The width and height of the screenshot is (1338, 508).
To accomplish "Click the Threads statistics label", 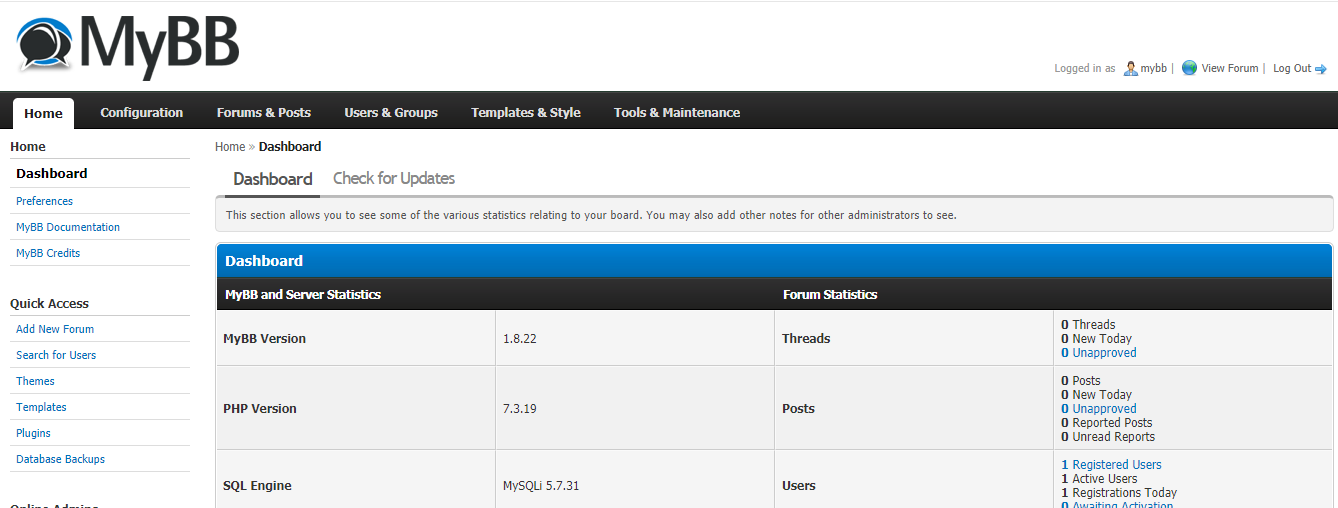I will pos(806,339).
